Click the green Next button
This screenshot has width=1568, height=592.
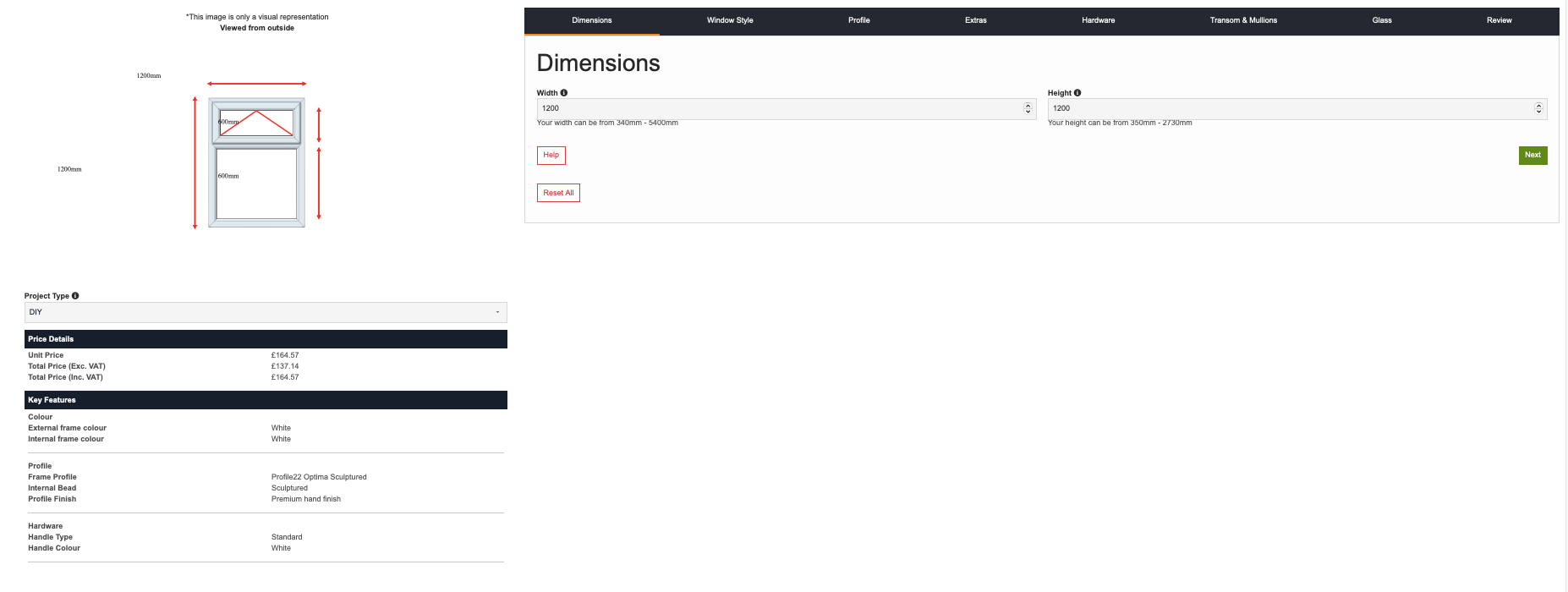[1532, 155]
